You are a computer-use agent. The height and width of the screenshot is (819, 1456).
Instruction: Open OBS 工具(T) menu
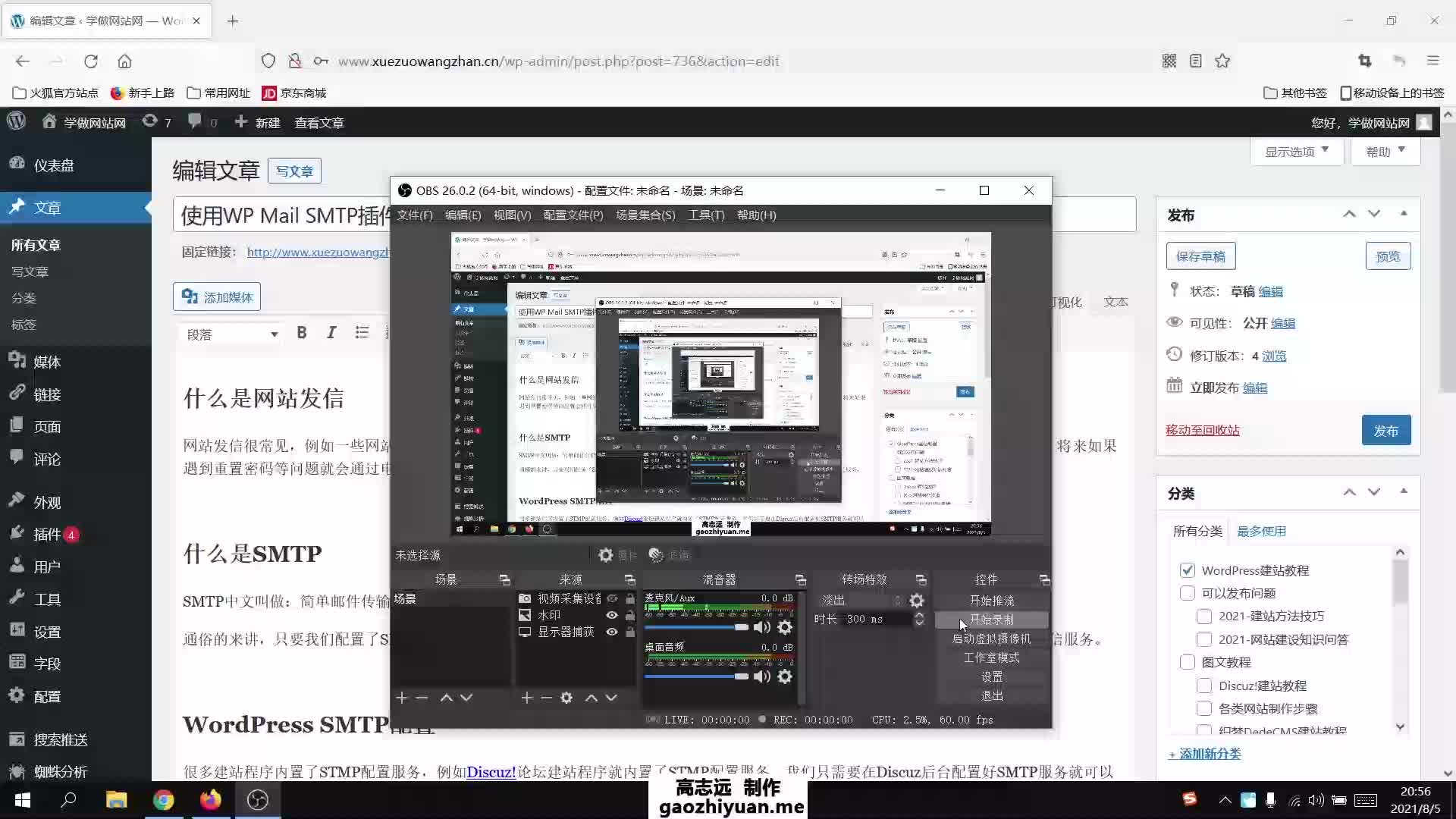[706, 215]
